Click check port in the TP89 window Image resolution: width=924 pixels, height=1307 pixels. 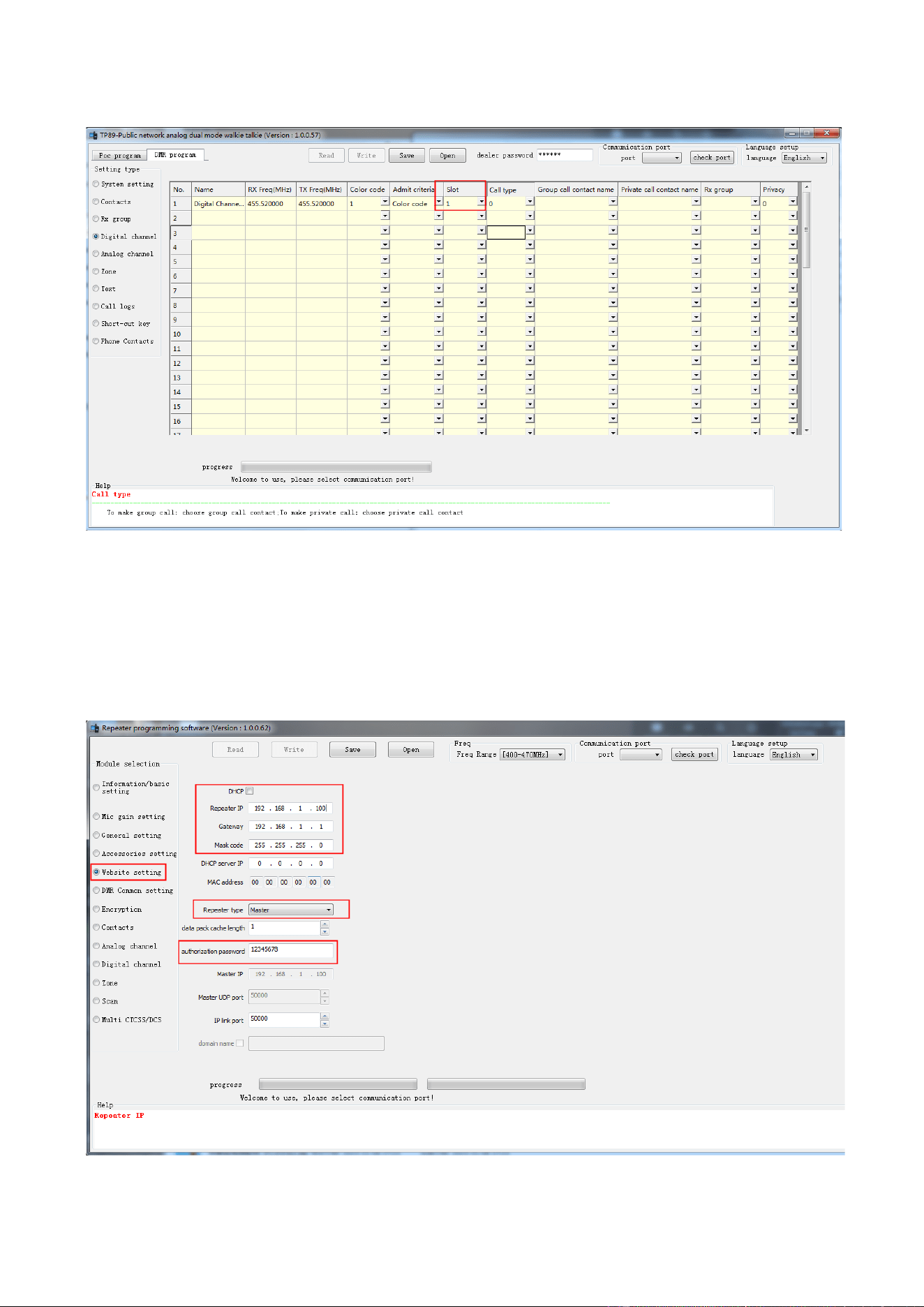point(712,158)
